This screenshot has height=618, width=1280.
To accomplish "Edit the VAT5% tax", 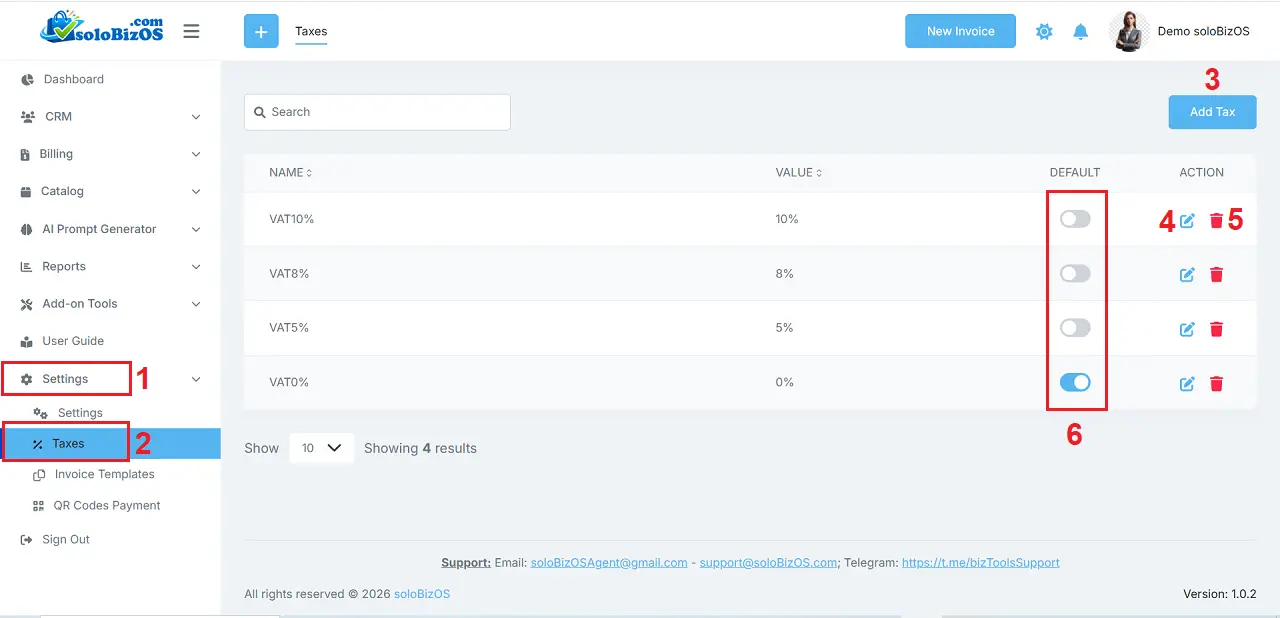I will click(x=1187, y=329).
